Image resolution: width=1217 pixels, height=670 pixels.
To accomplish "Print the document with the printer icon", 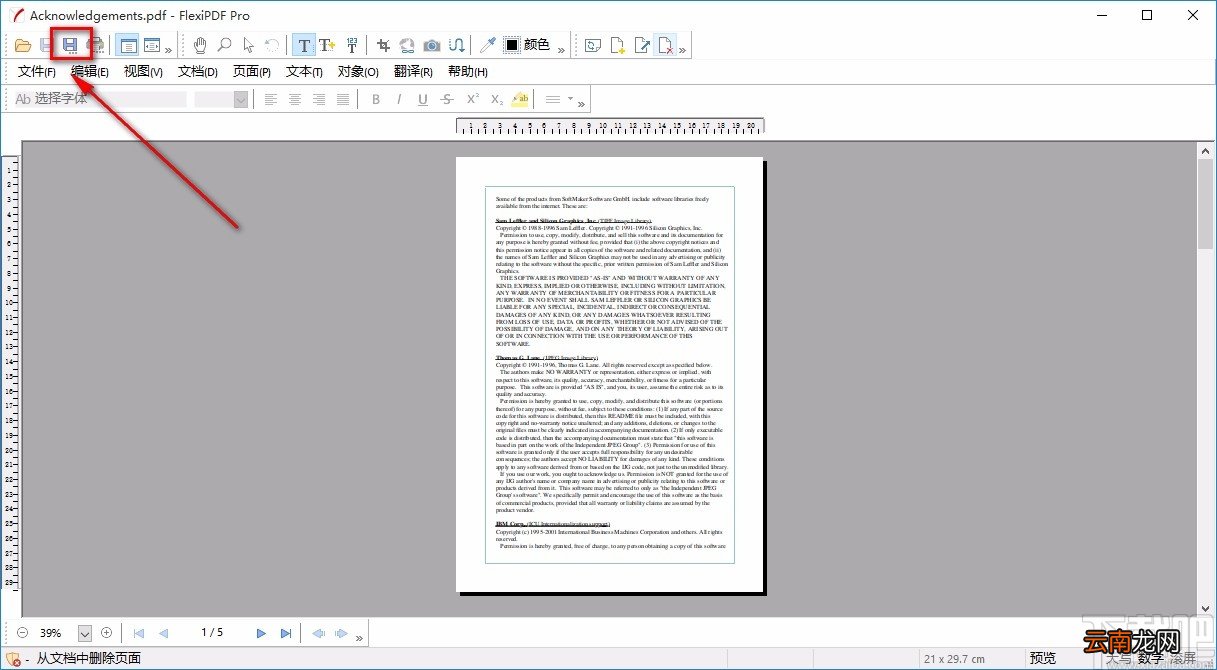I will 94,45.
